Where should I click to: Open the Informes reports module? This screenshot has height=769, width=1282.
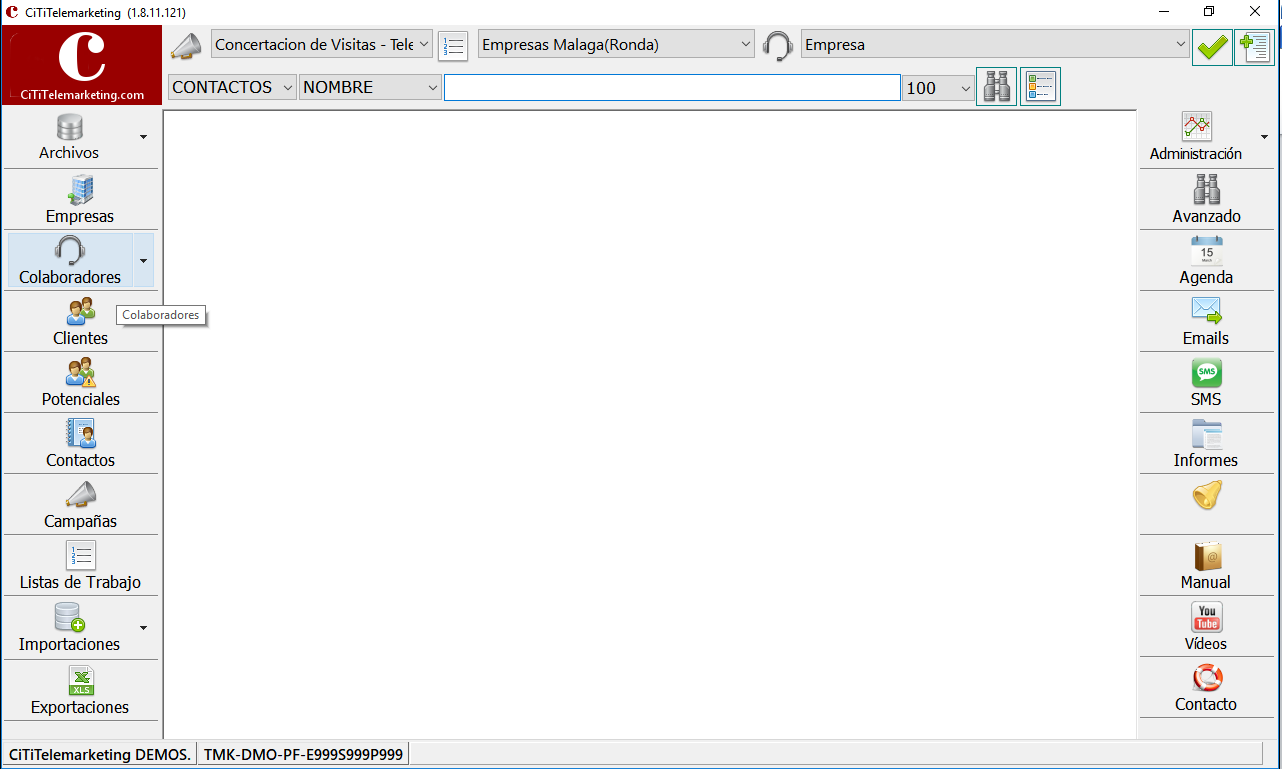(x=1206, y=444)
